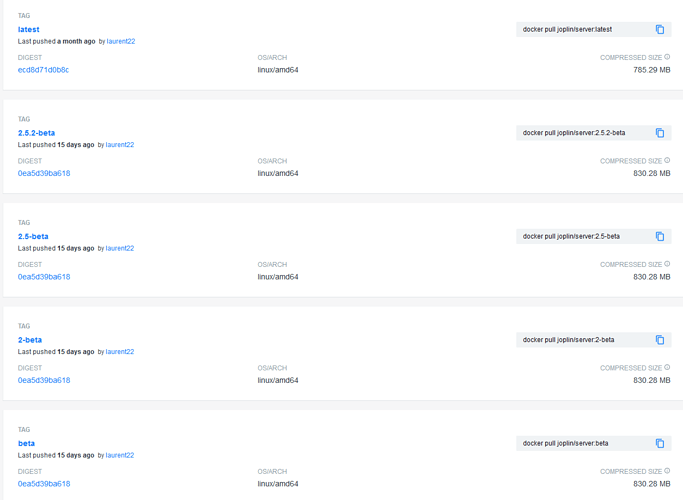Screen dimensions: 683x500
Task: Copy the docker pull joplin/server:latest command
Action: click(x=659, y=29)
